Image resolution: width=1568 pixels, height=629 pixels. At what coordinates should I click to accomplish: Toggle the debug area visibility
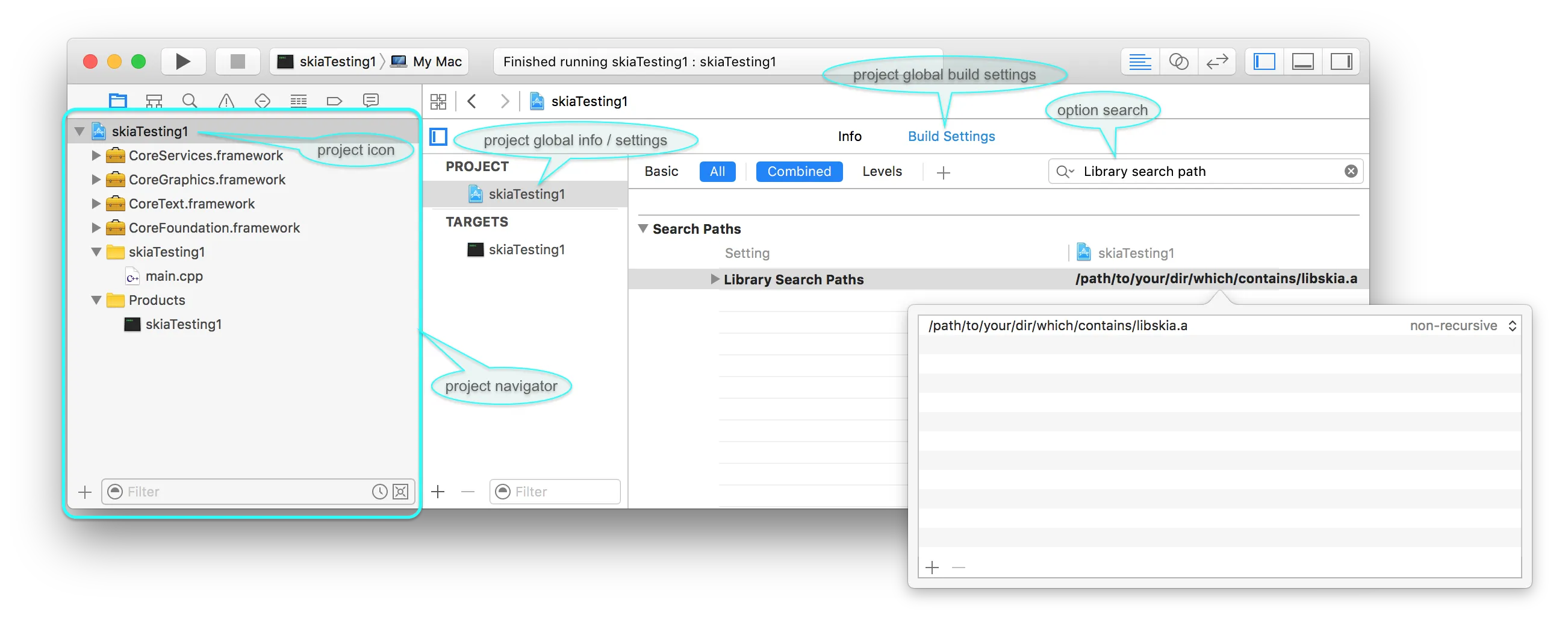1302,61
